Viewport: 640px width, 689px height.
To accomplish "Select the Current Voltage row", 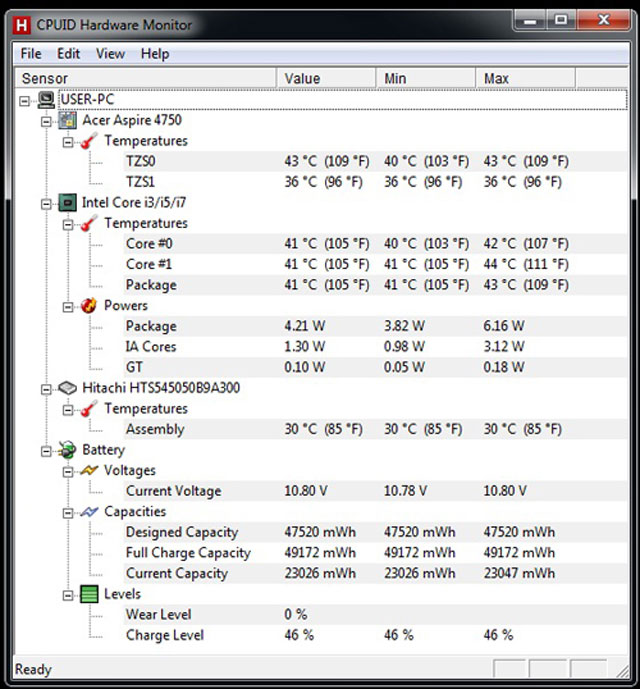I will tap(375, 491).
